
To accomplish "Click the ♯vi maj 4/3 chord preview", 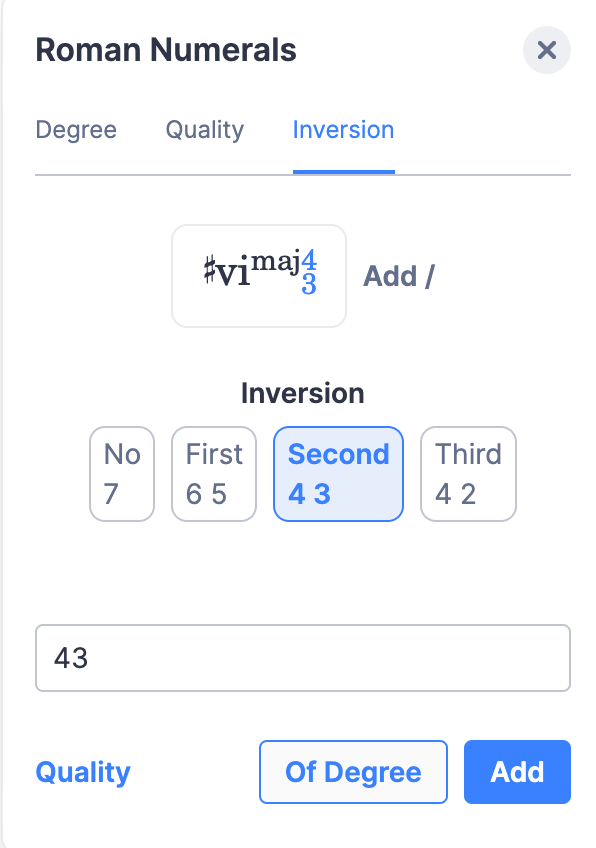I will point(258,275).
